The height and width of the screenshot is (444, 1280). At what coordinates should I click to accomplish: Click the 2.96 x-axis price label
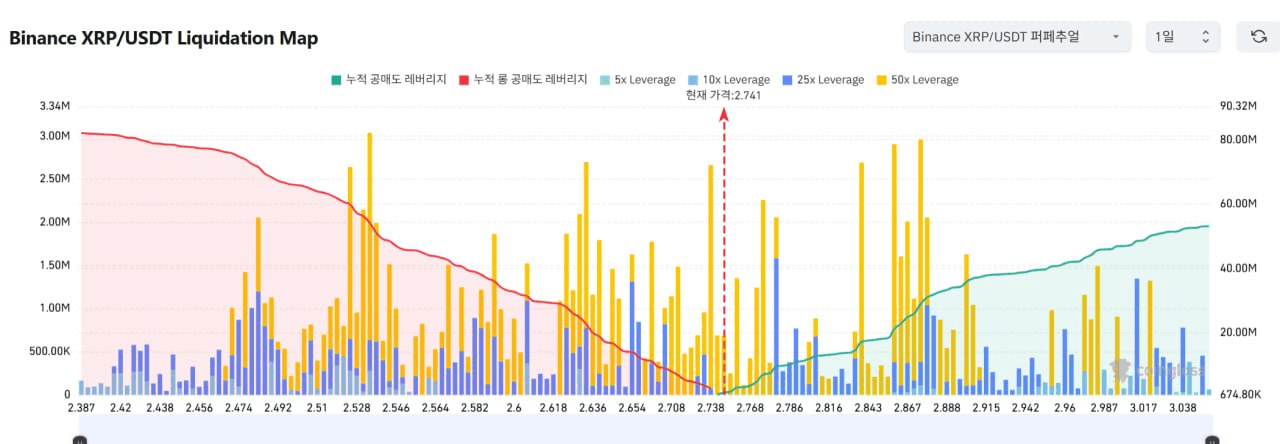coord(1064,408)
